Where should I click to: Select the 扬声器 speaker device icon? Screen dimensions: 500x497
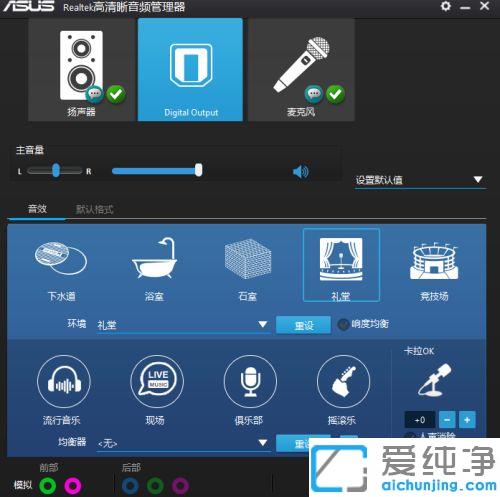coord(81,66)
